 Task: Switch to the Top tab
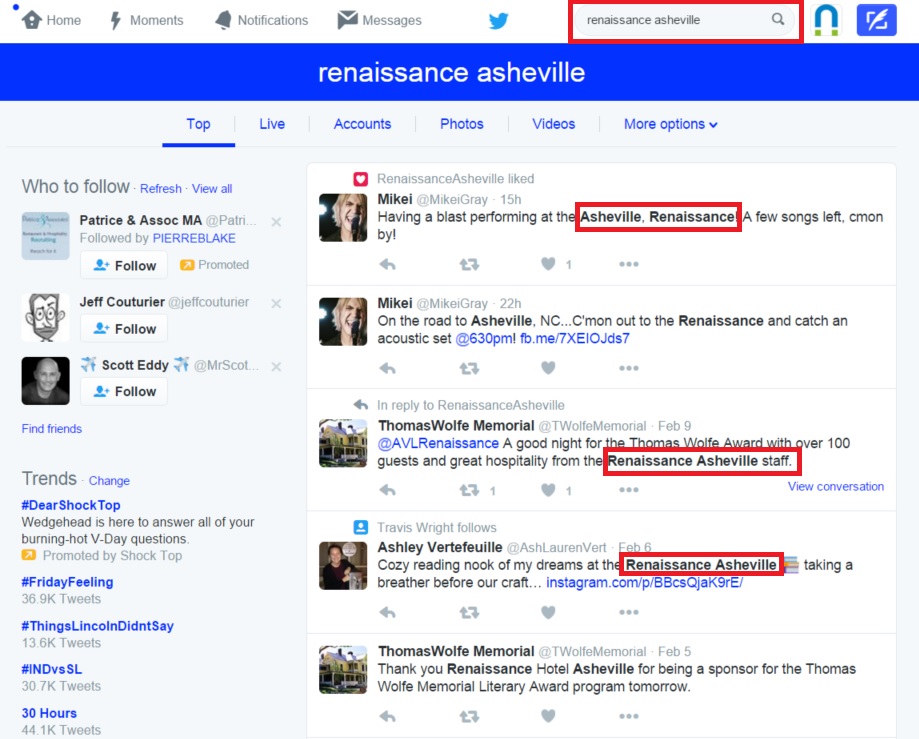198,124
